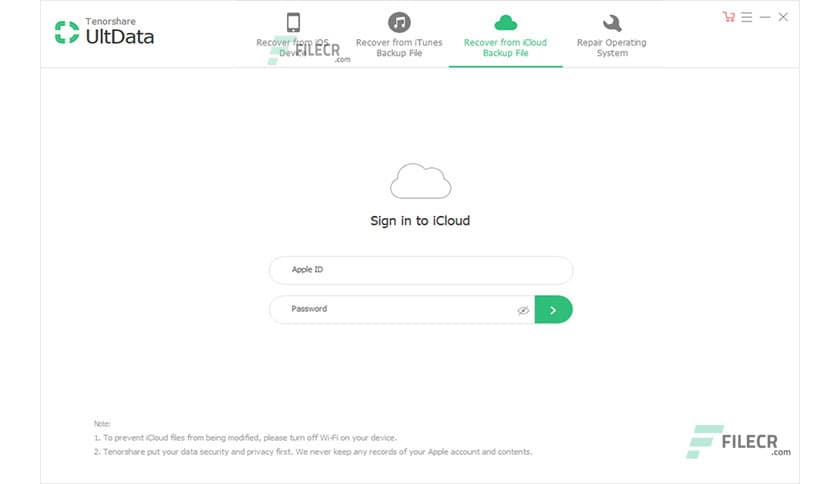836x484 pixels.
Task: Toggle password visibility eye icon
Action: click(x=523, y=310)
